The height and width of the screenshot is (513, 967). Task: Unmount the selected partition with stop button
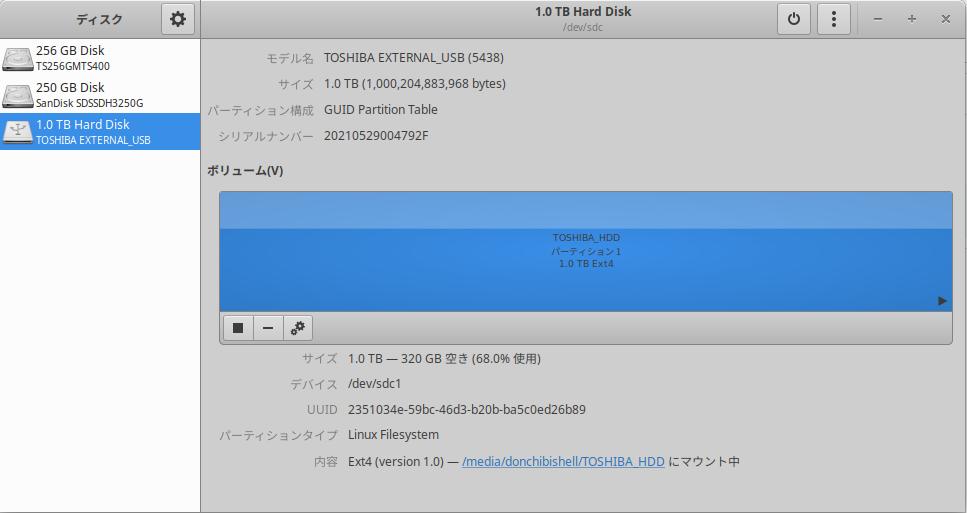(x=238, y=328)
